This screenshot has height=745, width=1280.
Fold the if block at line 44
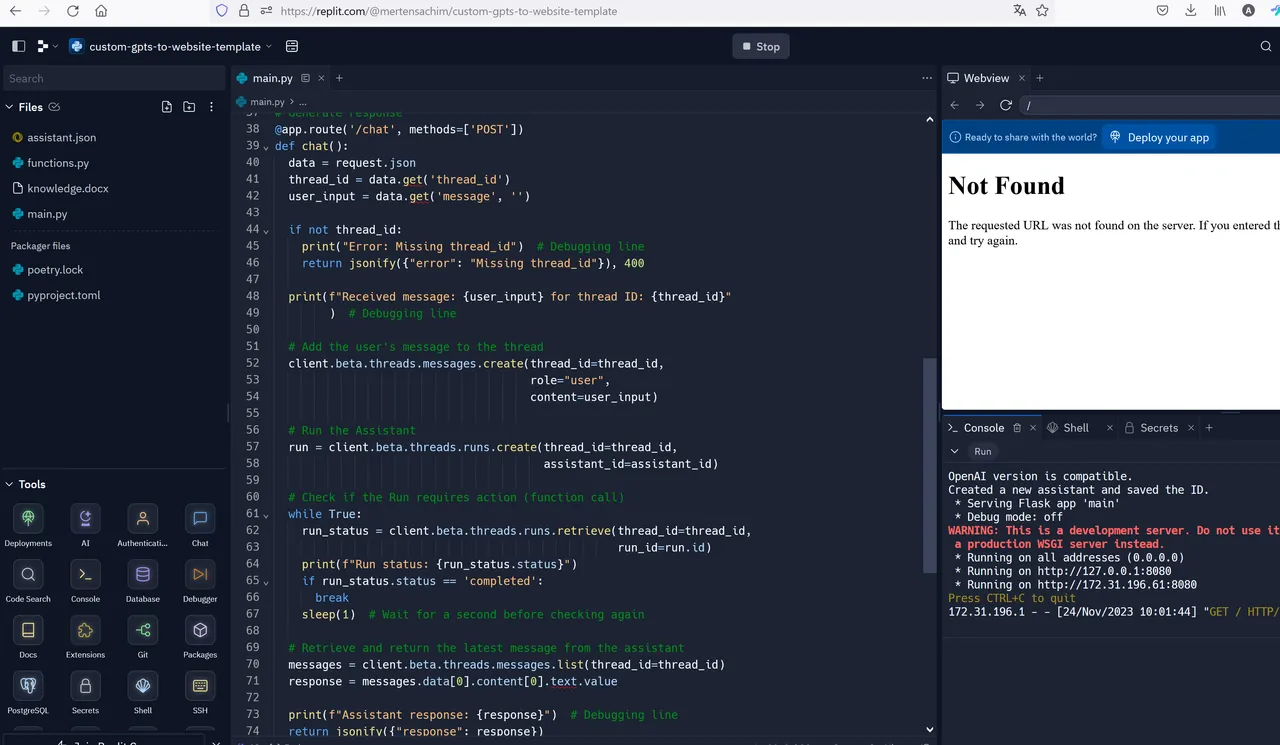[x=265, y=231]
